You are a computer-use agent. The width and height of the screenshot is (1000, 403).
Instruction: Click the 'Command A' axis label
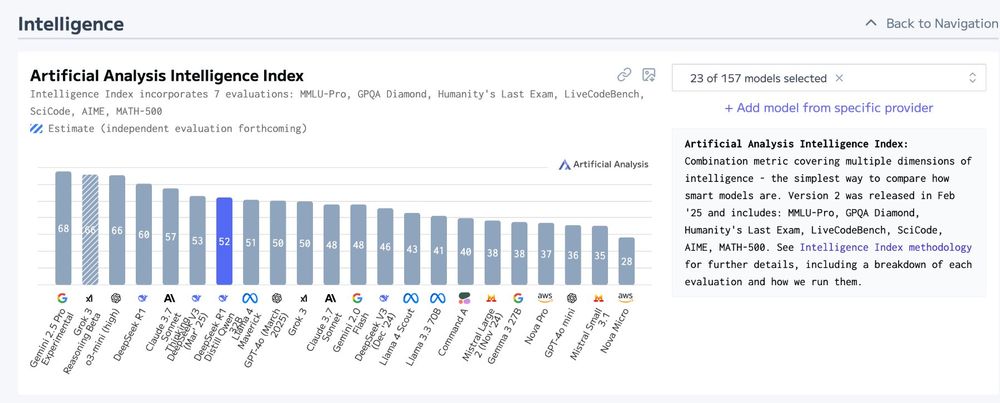[454, 332]
